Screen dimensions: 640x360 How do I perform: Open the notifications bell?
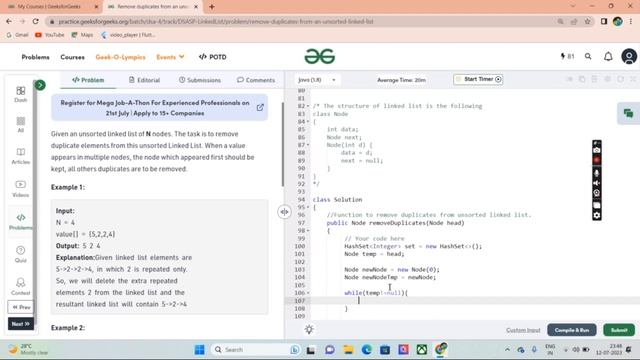[x=608, y=56]
